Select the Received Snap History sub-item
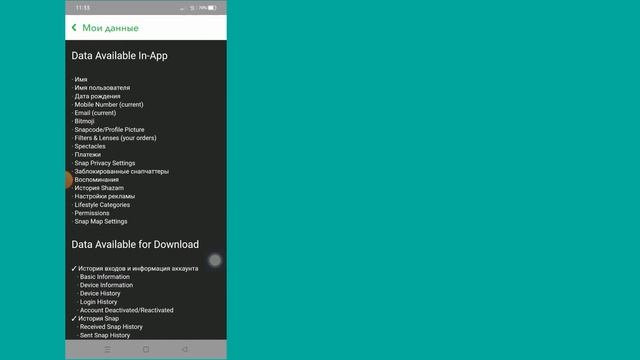The image size is (640, 360). (x=111, y=327)
